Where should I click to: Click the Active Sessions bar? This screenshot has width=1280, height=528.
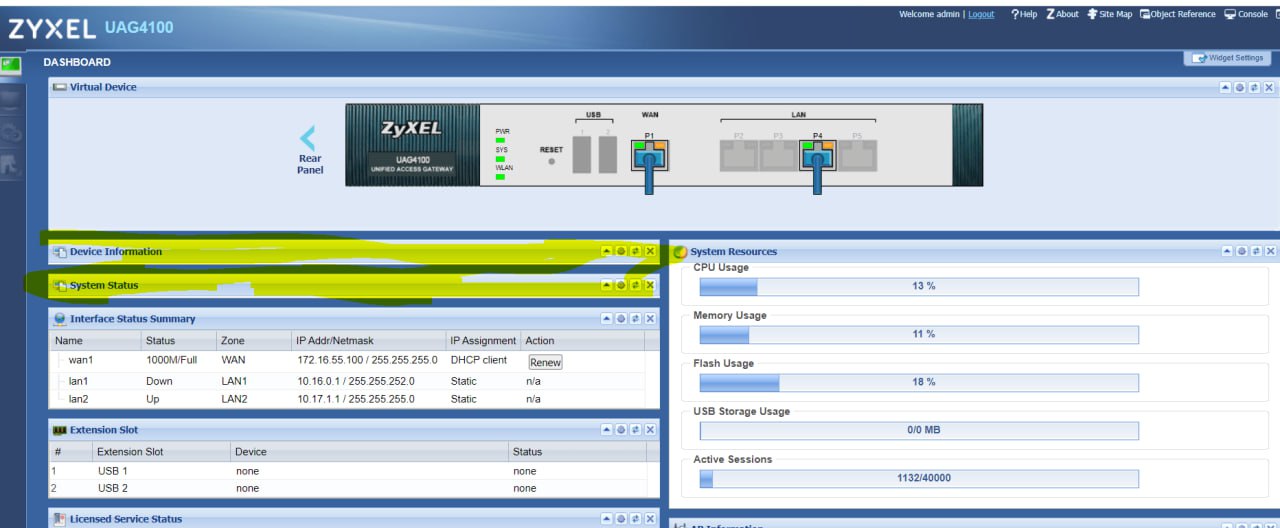(919, 478)
